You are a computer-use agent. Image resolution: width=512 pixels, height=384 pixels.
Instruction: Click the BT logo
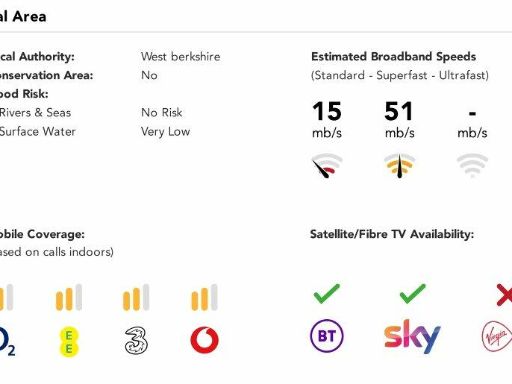[327, 336]
